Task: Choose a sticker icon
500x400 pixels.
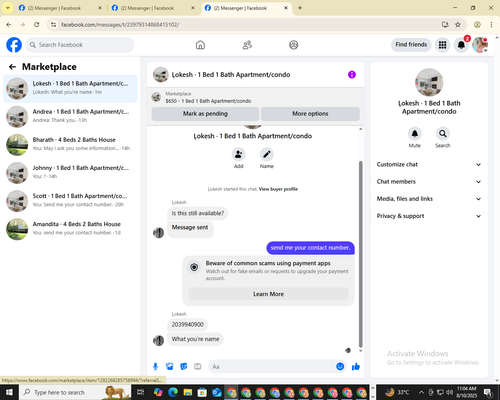Action: point(184,367)
